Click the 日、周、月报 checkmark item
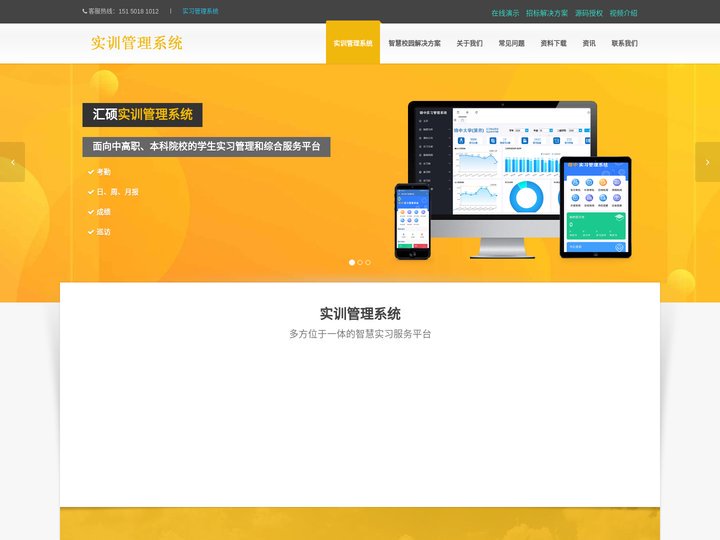Screen dimensions: 720x540 [113, 192]
